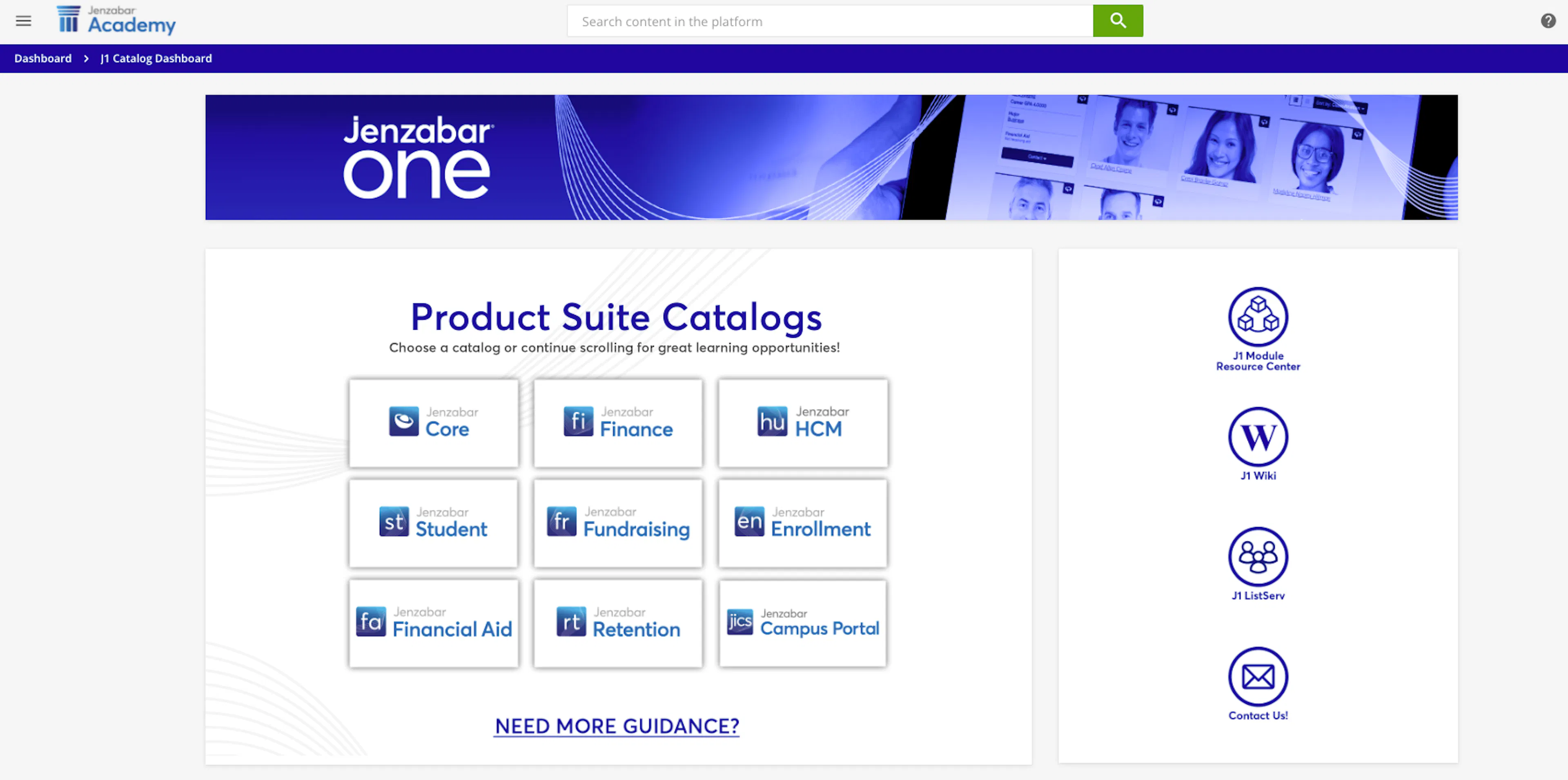Click the 'Choose a catalog or continue scrolling' subtitle

[614, 348]
